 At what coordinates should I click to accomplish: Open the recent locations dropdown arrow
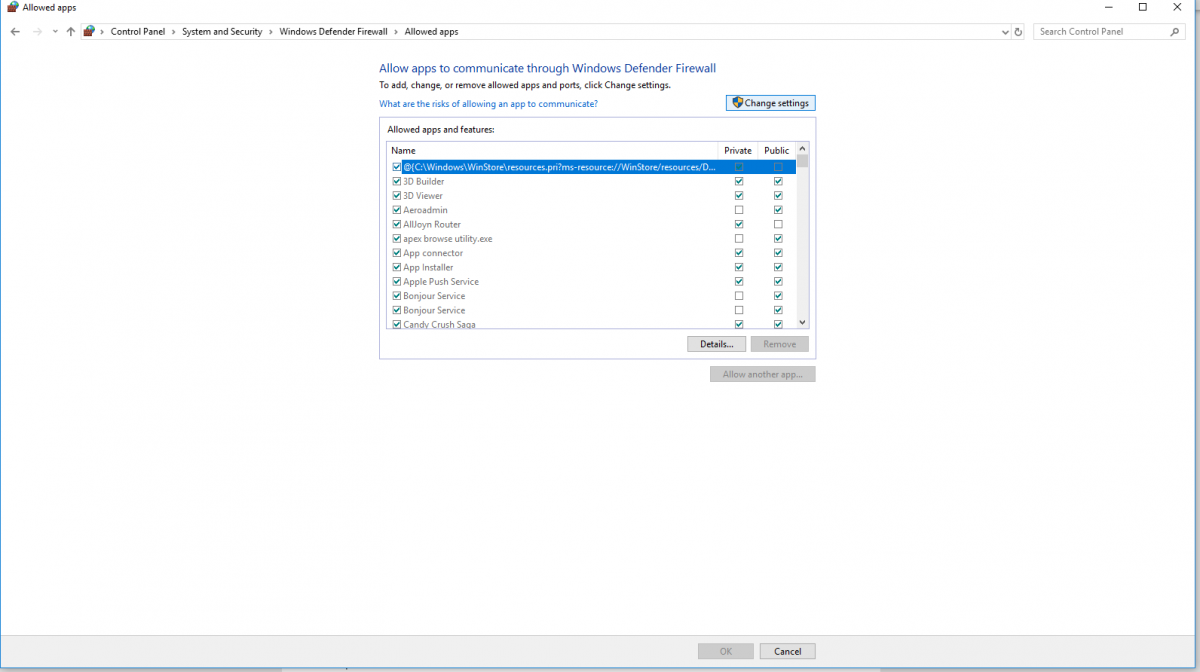coord(54,32)
